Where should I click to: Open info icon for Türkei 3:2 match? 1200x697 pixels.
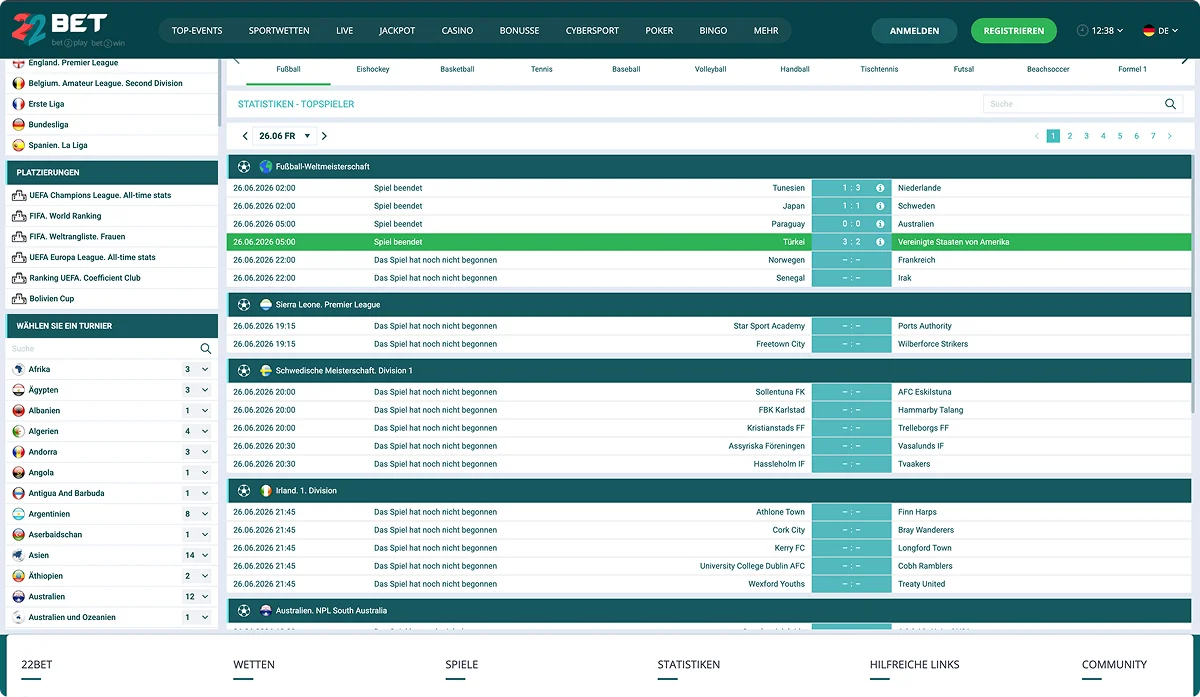(x=880, y=242)
